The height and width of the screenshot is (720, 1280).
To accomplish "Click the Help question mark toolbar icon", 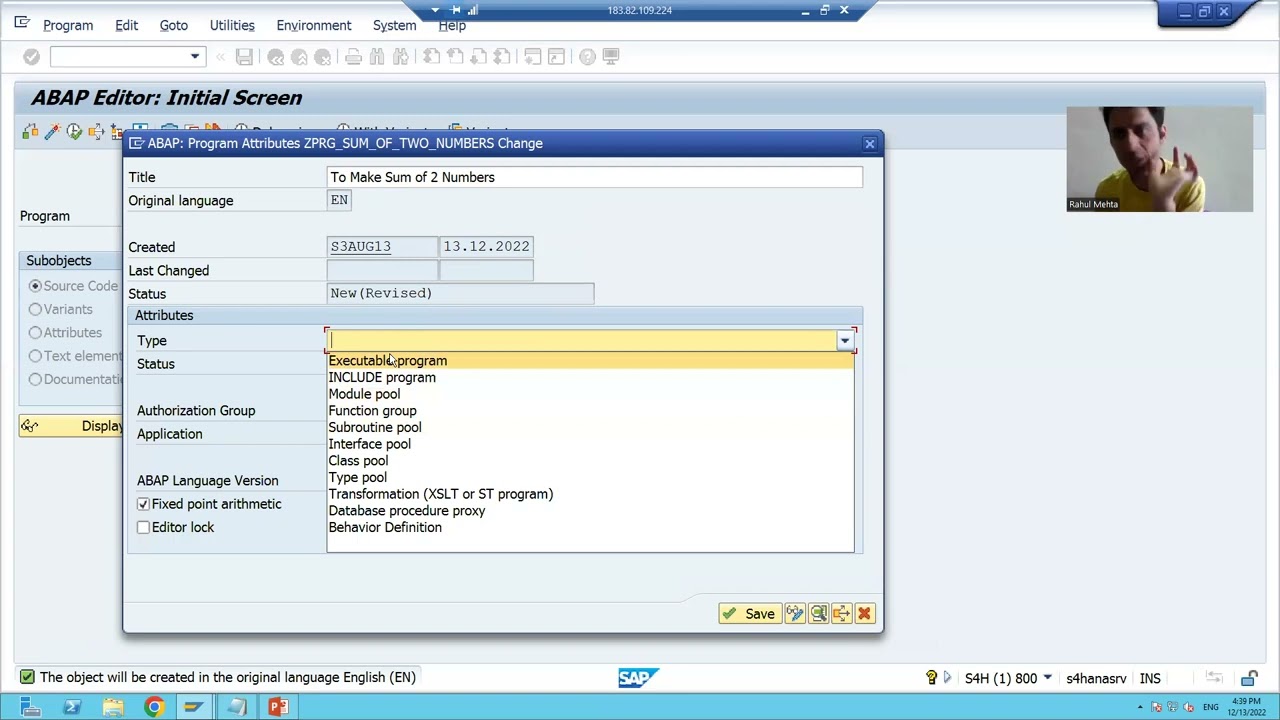I will (x=587, y=57).
